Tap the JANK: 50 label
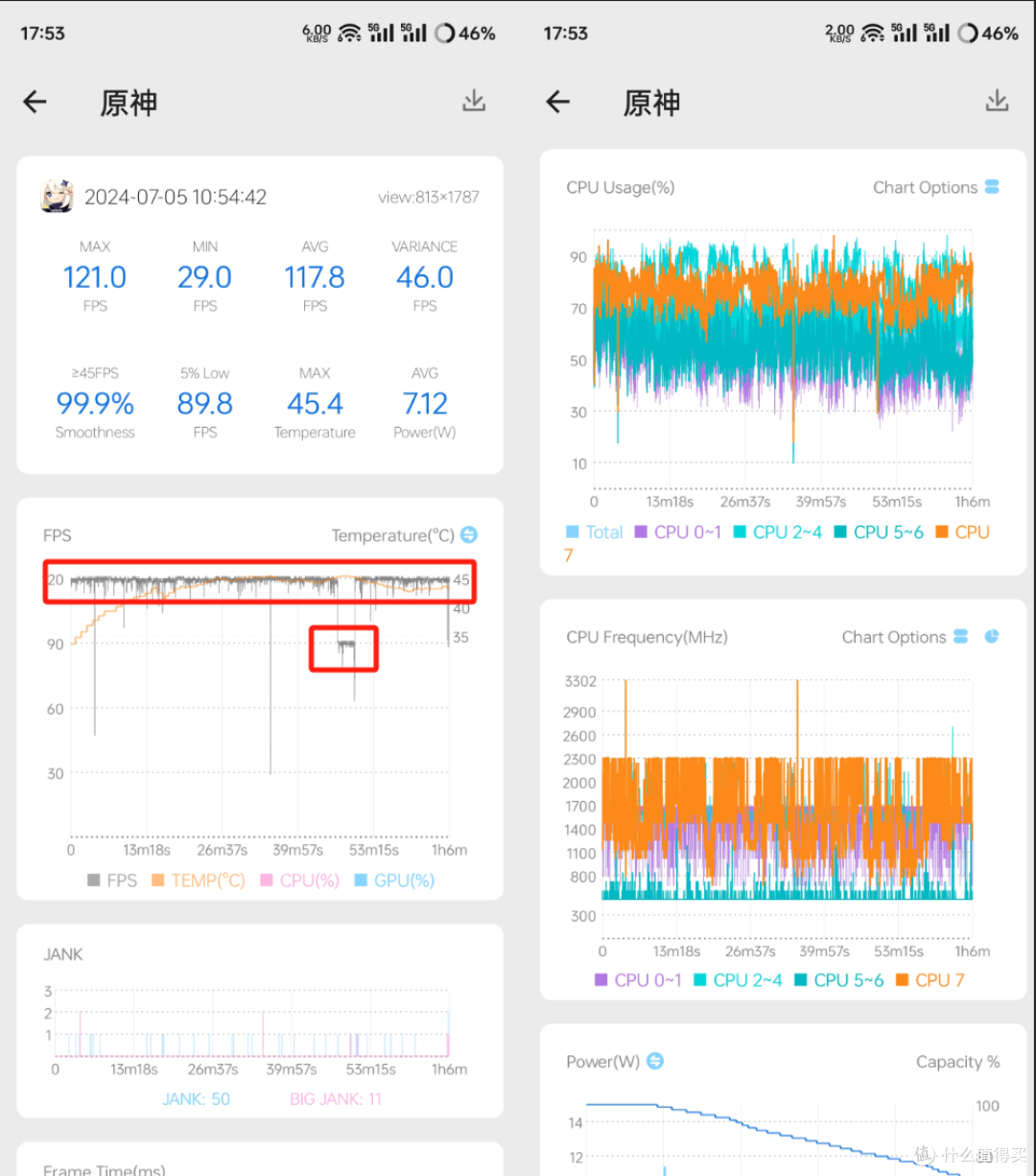1036x1176 pixels. [197, 1099]
